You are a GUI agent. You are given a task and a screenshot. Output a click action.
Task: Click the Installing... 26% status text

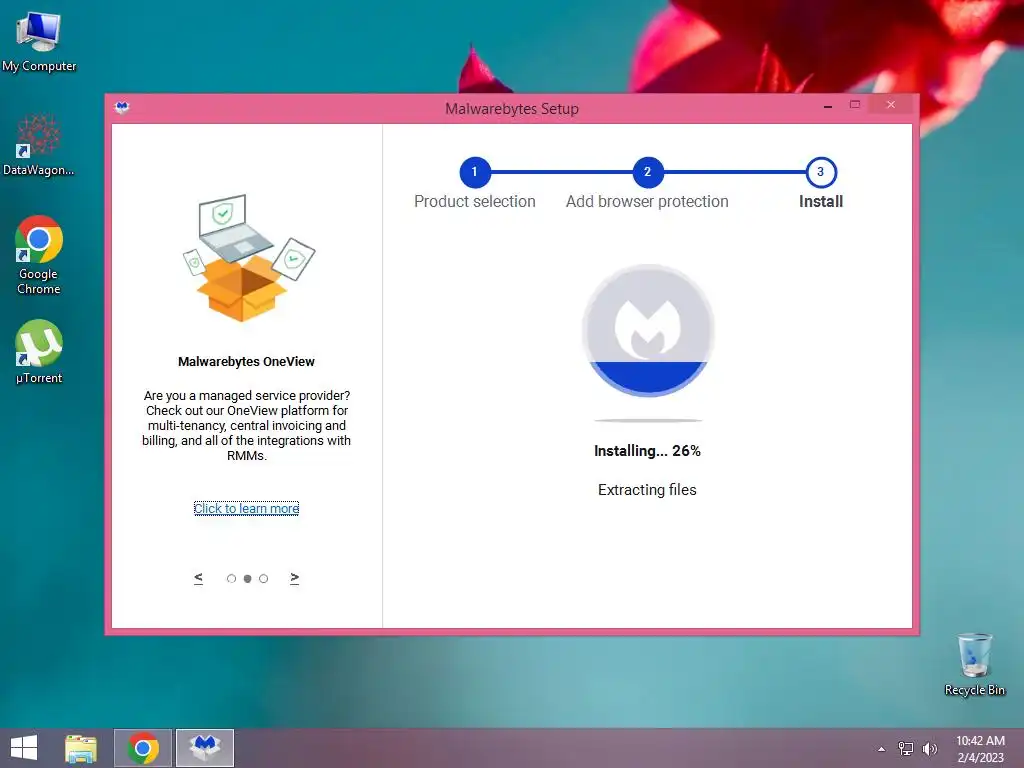point(647,451)
